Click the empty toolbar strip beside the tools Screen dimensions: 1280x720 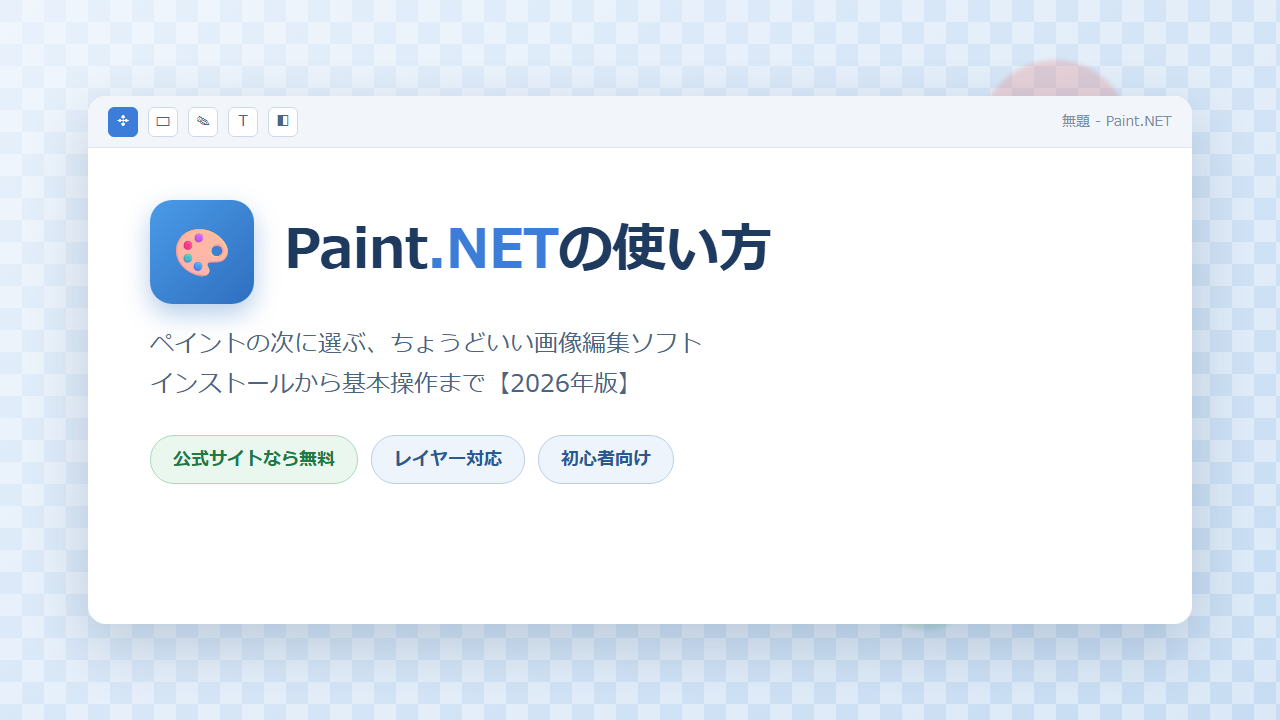point(680,122)
